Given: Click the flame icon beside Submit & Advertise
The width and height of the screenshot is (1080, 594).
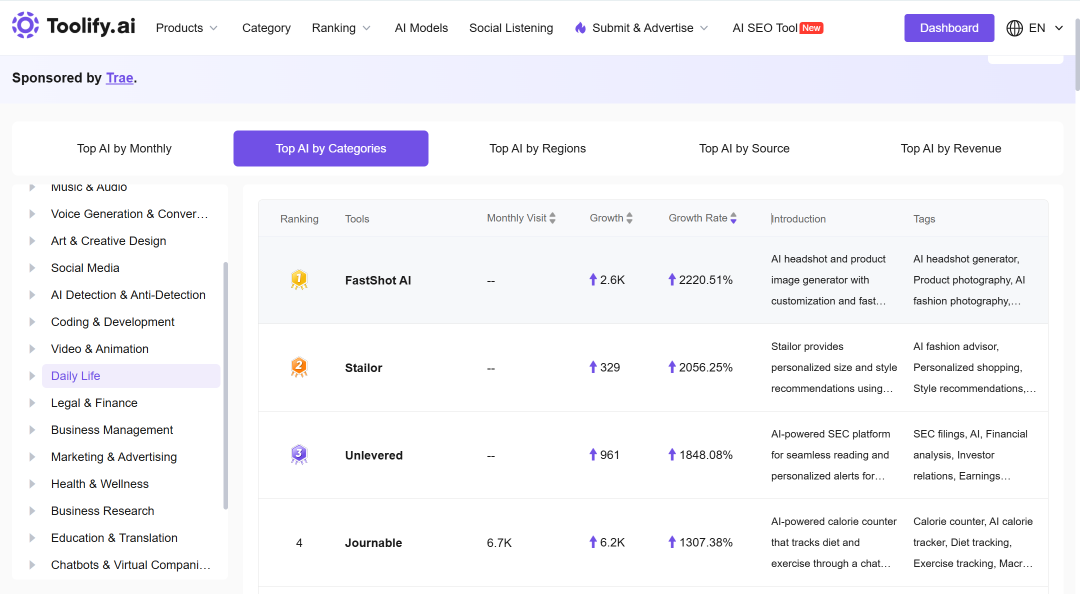Looking at the screenshot, I should pyautogui.click(x=581, y=28).
